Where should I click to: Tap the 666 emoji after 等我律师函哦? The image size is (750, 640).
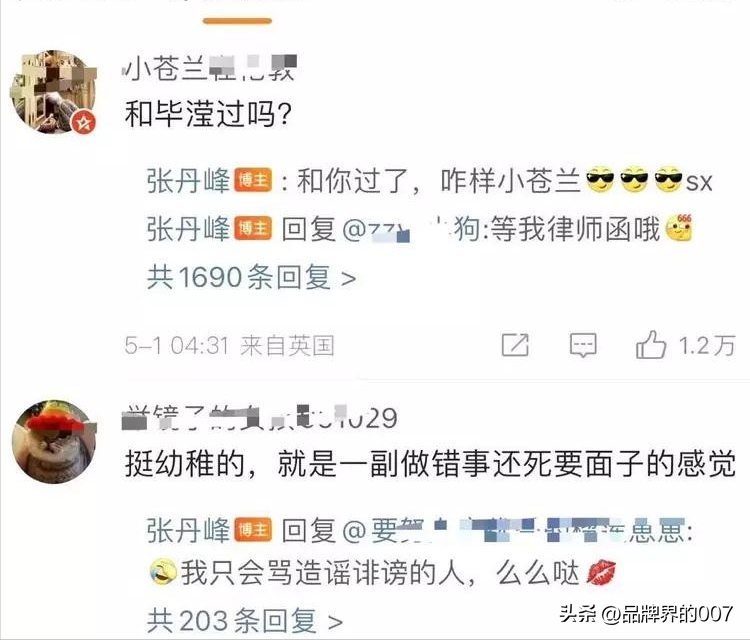(679, 227)
